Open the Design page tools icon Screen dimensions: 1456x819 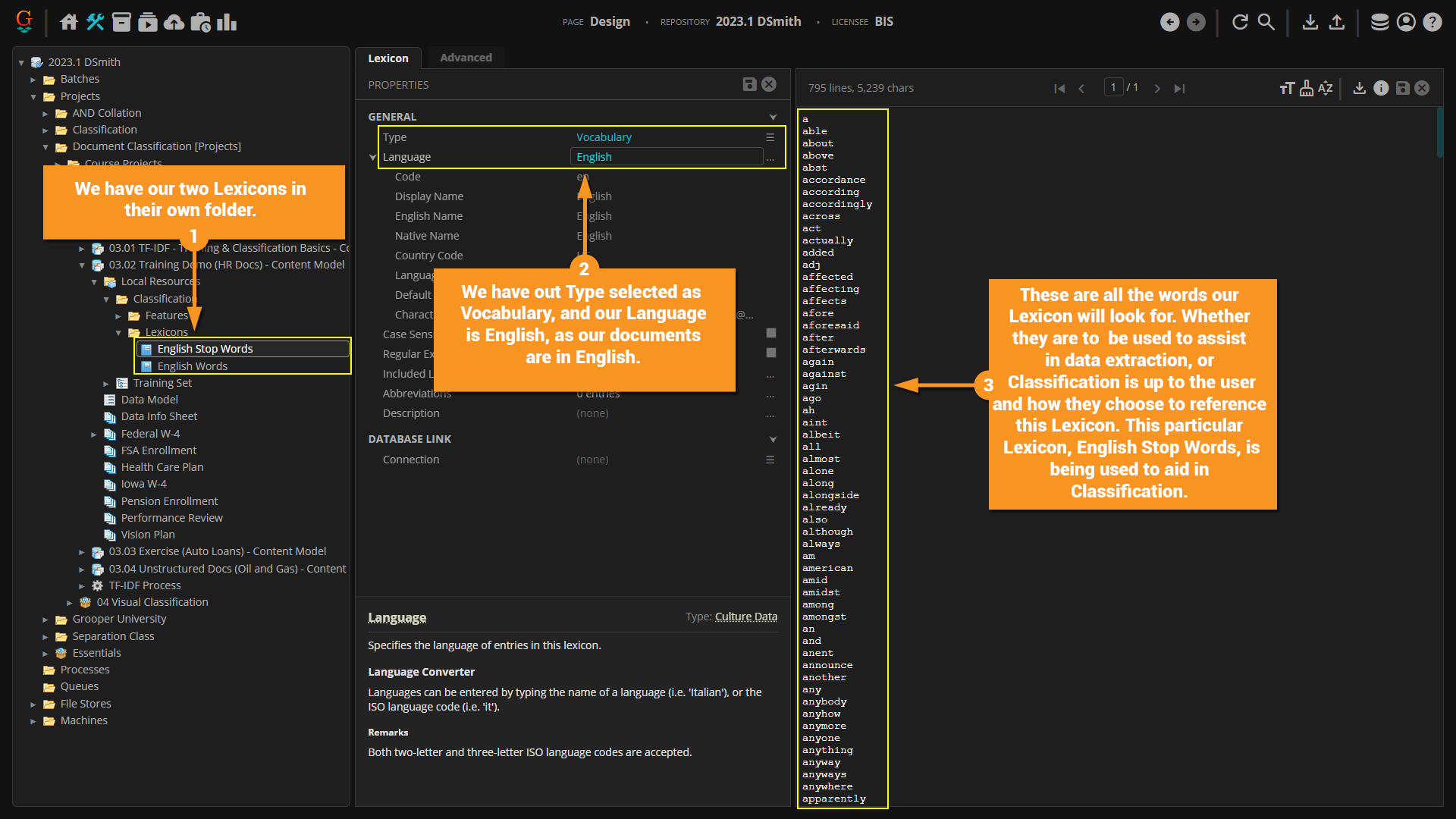pos(95,22)
